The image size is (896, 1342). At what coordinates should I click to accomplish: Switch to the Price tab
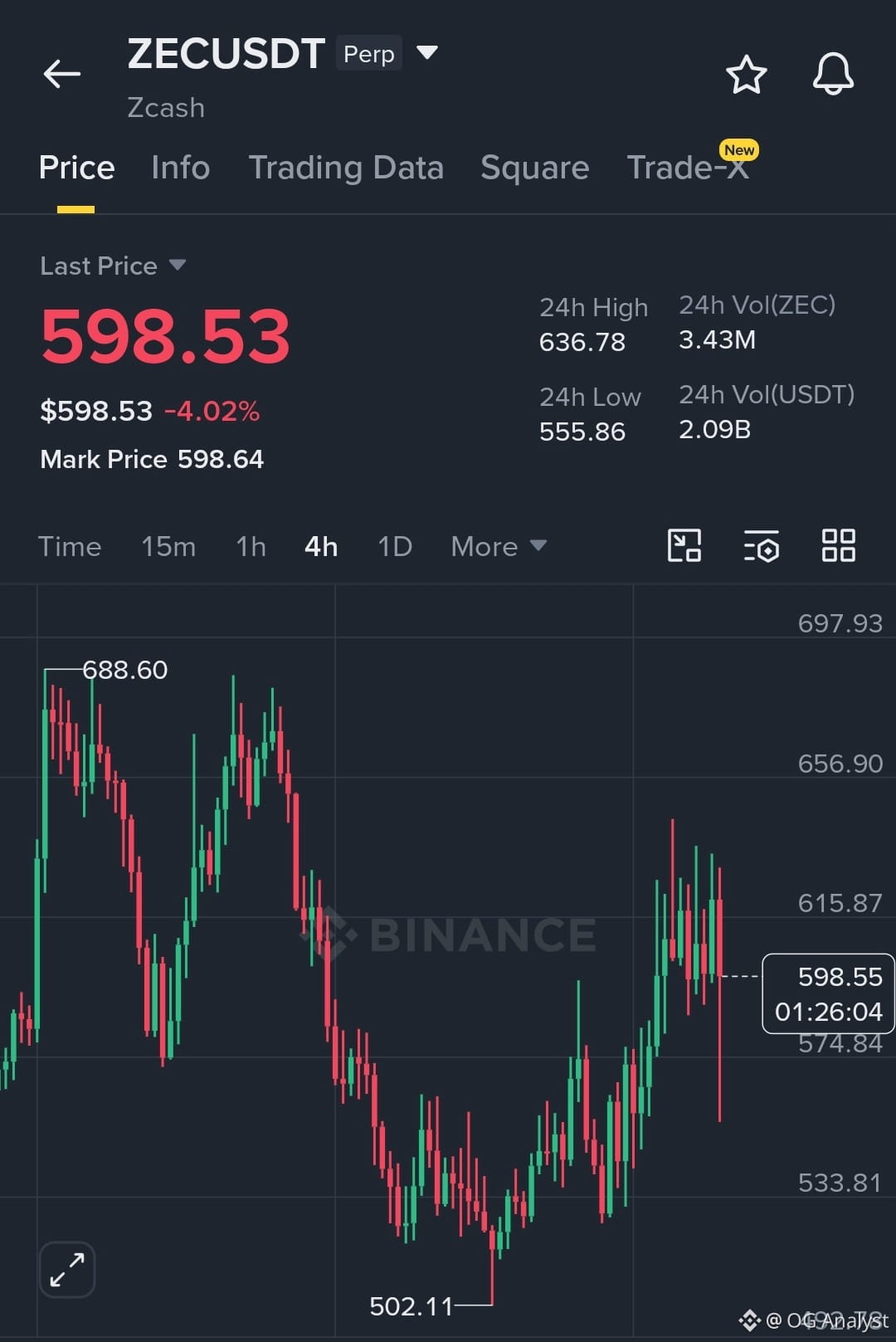coord(76,168)
